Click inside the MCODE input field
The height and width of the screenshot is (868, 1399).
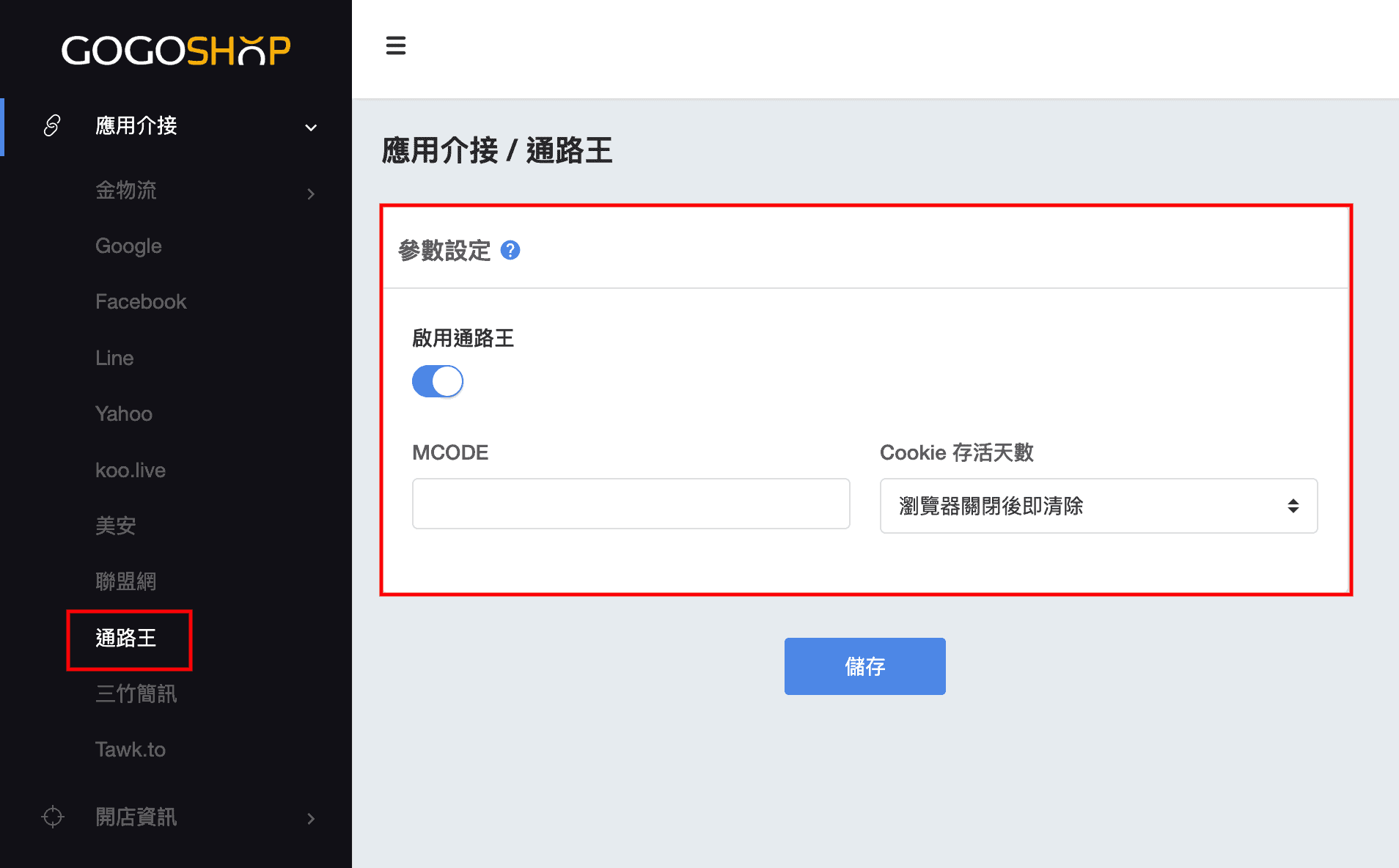[x=631, y=504]
